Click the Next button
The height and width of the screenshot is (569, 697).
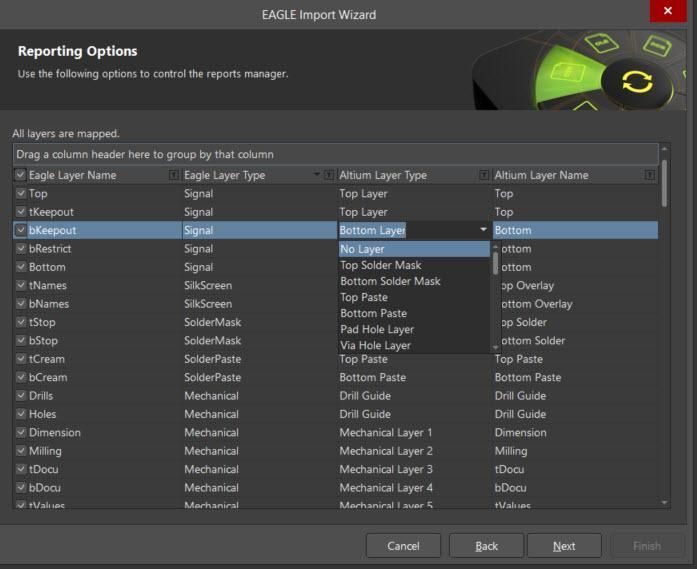click(564, 546)
